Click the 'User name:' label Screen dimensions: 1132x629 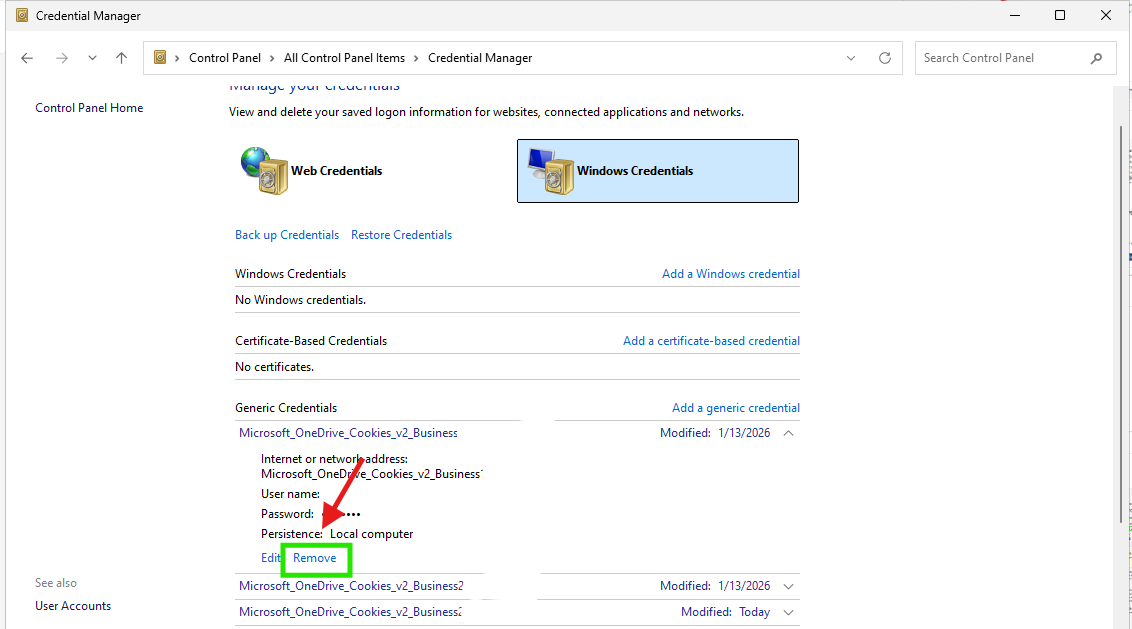(290, 494)
